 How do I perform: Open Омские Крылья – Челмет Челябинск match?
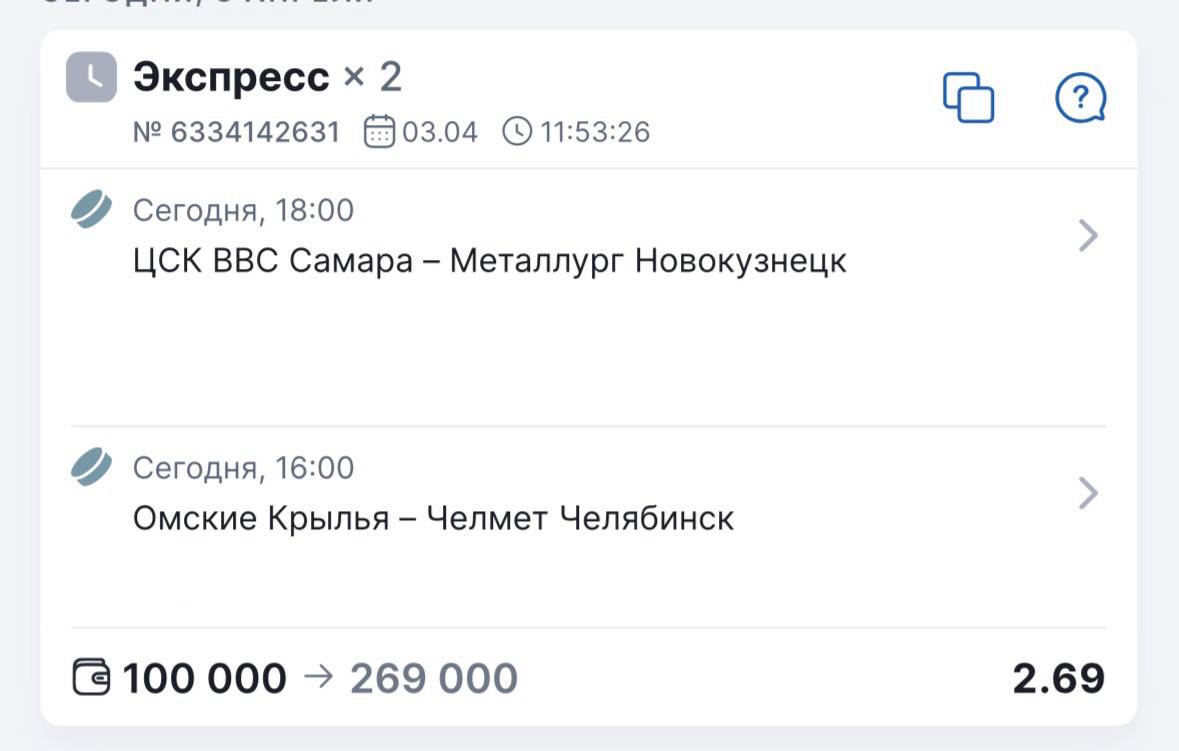click(x=433, y=518)
